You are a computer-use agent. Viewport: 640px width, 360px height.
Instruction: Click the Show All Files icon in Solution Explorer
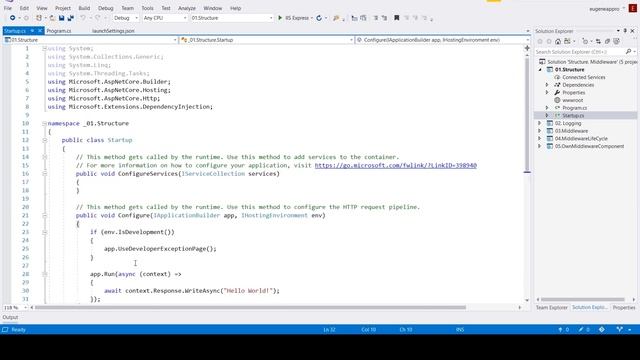pyautogui.click(x=616, y=41)
